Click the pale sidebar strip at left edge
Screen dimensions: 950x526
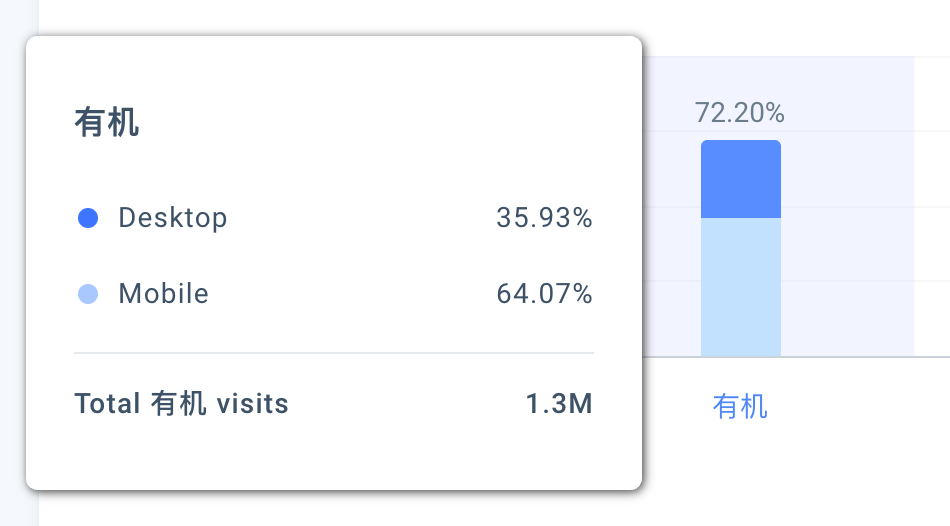[x=12, y=263]
